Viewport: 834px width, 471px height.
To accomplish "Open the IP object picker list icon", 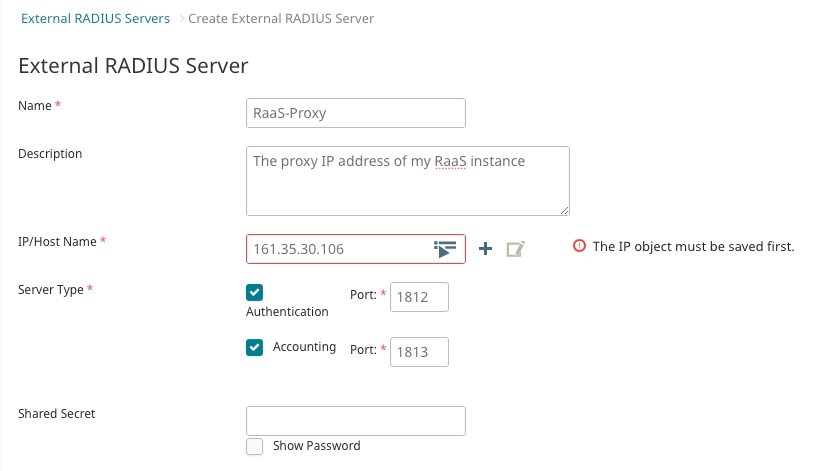I will (445, 249).
